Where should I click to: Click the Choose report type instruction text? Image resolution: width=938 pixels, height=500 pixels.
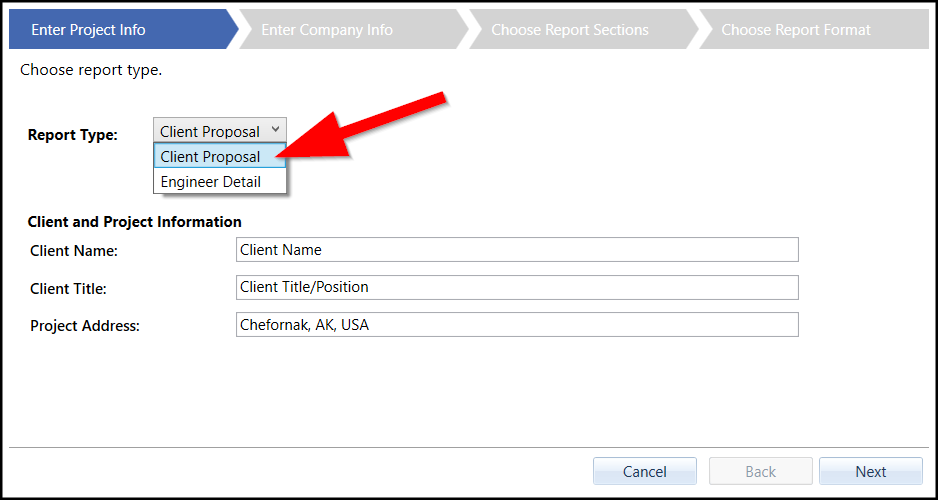[91, 71]
